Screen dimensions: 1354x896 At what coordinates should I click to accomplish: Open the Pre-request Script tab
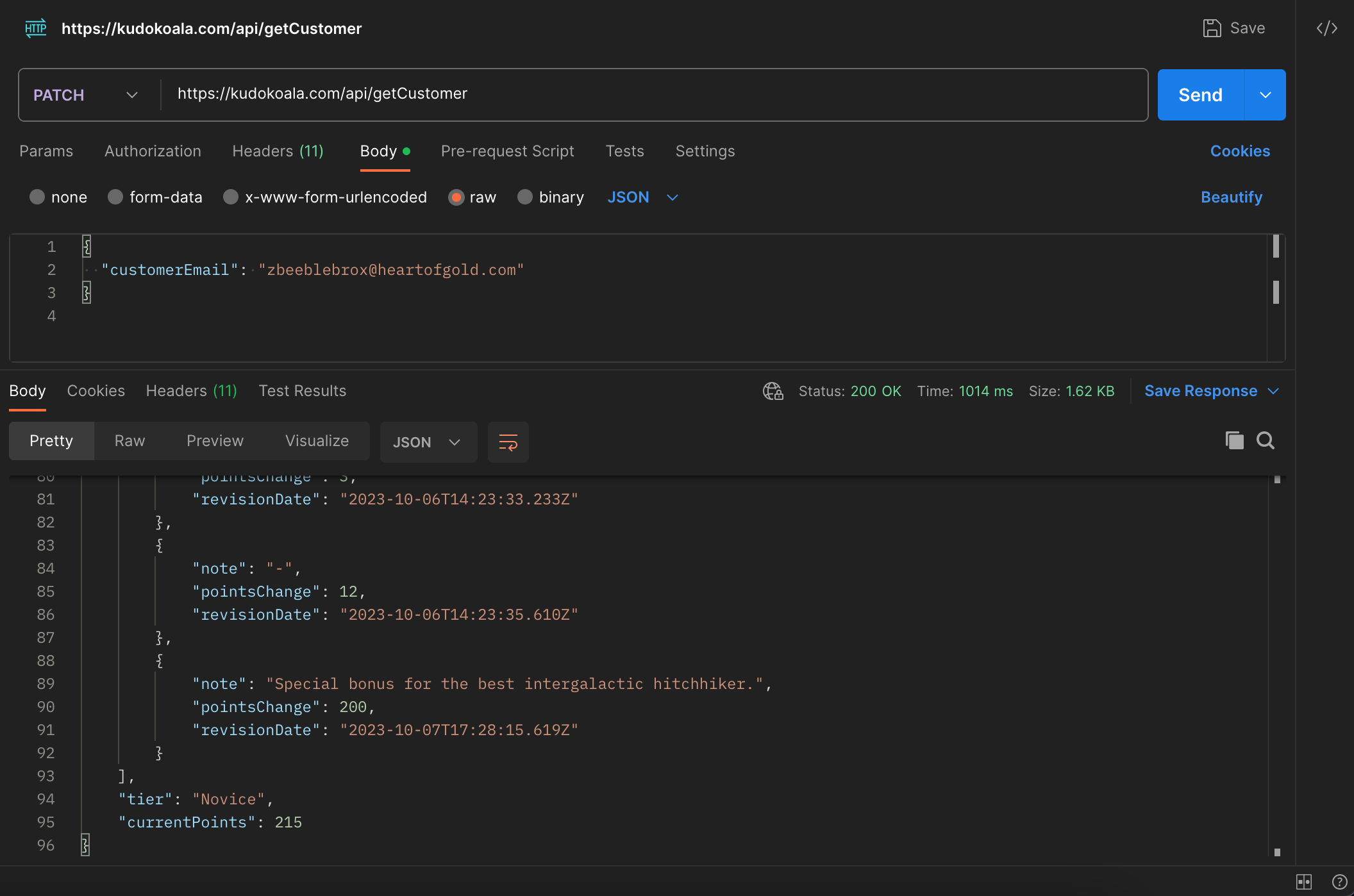point(507,151)
